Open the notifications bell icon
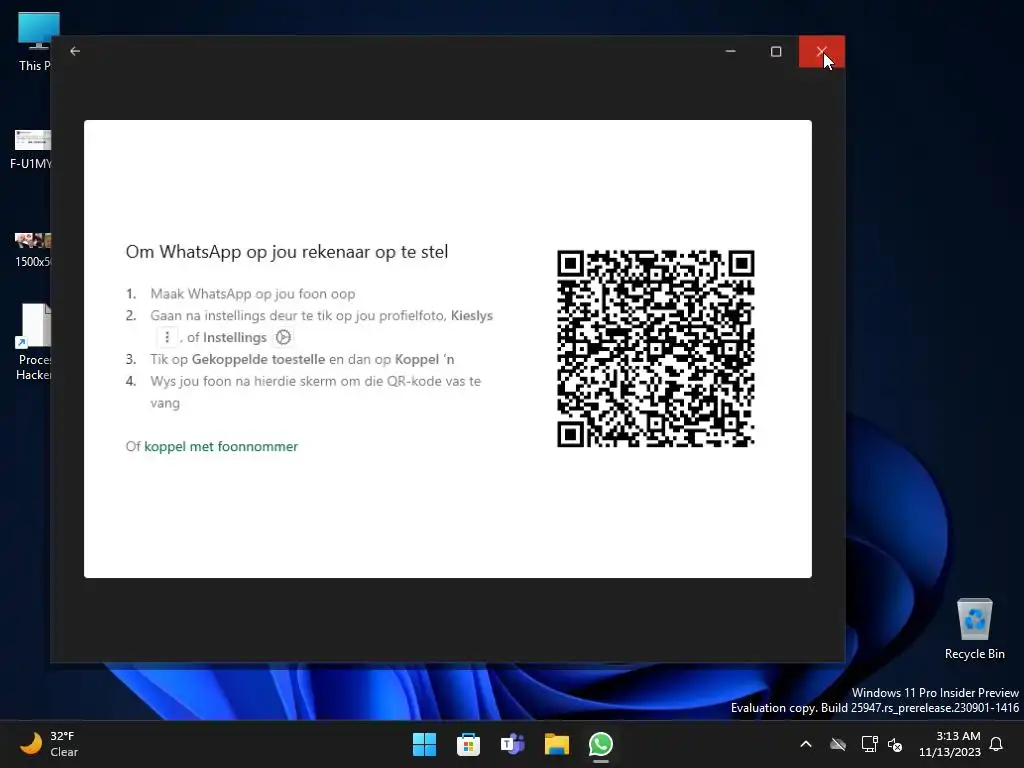Screen dimensions: 1024x768 tap(997, 744)
